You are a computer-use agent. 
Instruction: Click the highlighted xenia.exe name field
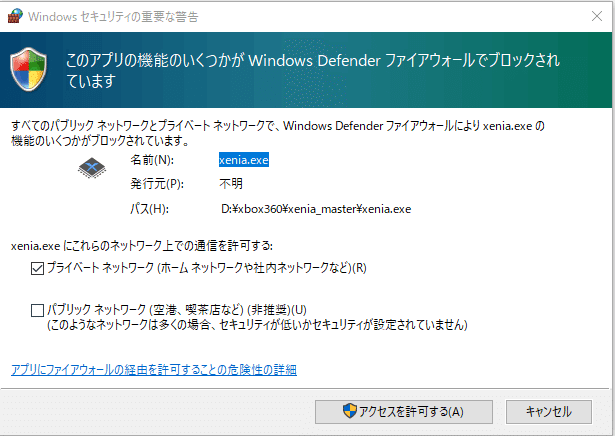tap(244, 160)
